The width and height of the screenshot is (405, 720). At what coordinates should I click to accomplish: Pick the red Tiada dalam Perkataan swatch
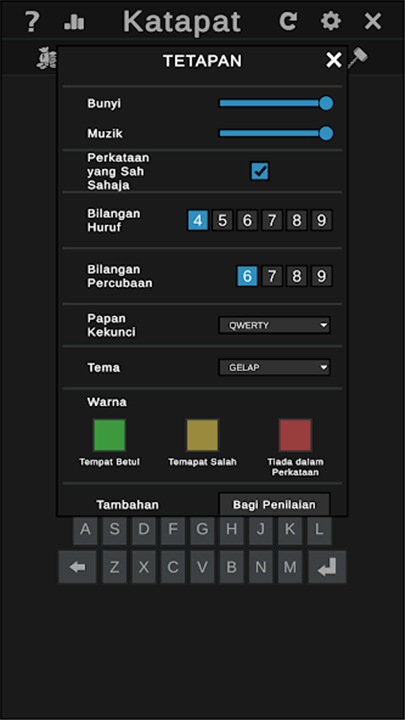coord(295,435)
